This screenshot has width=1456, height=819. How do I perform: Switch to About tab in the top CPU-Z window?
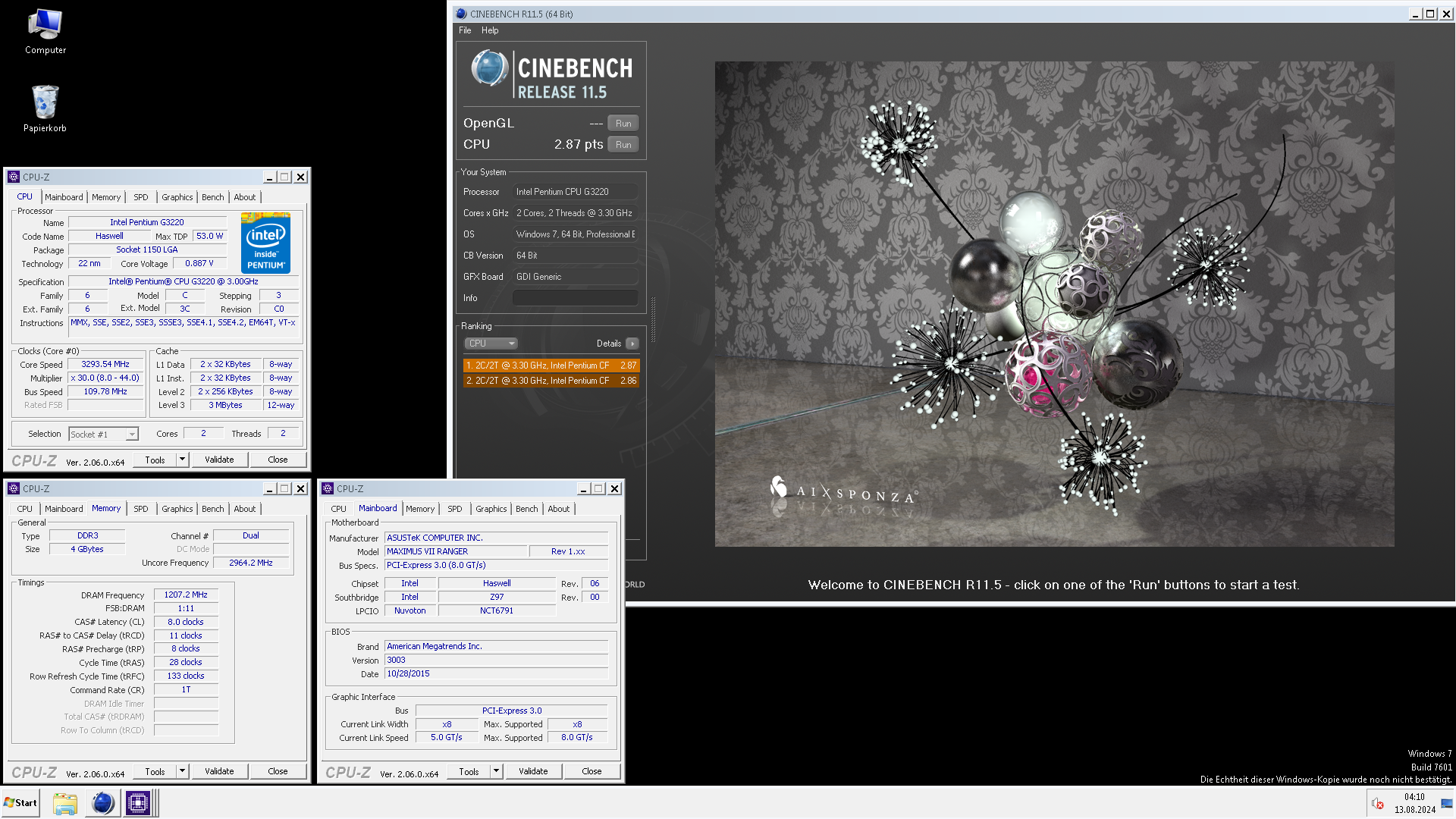(245, 197)
